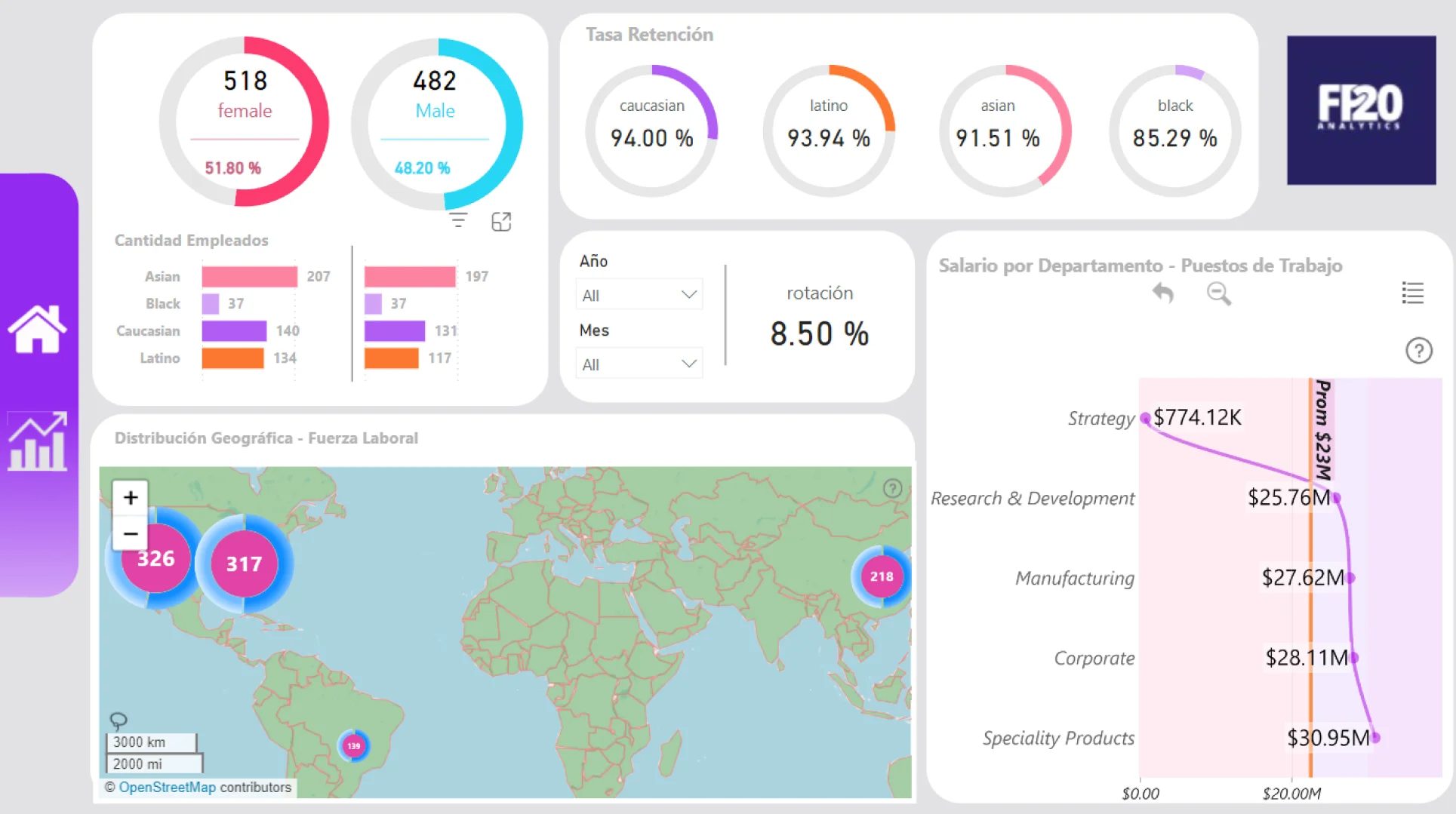Click the Speciality Products department label
This screenshot has width=1456, height=814.
pyautogui.click(x=1058, y=738)
